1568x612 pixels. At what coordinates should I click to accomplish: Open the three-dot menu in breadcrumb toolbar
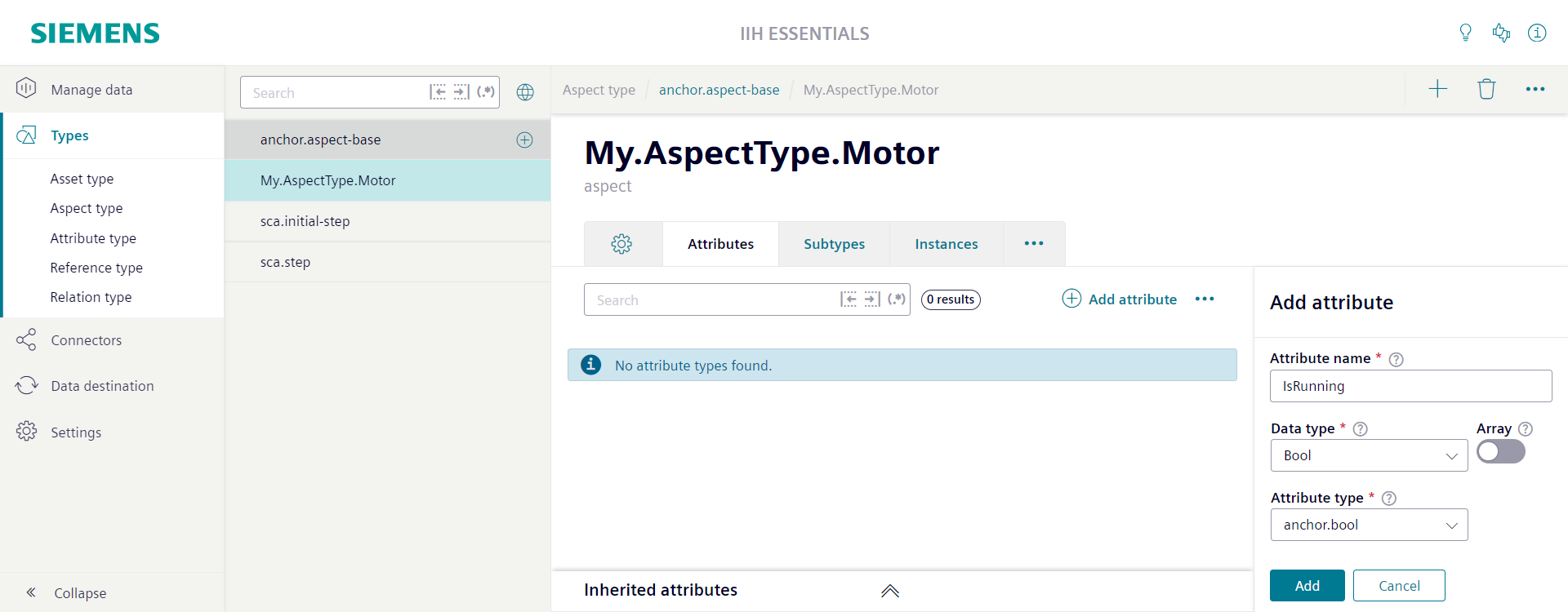point(1535,89)
